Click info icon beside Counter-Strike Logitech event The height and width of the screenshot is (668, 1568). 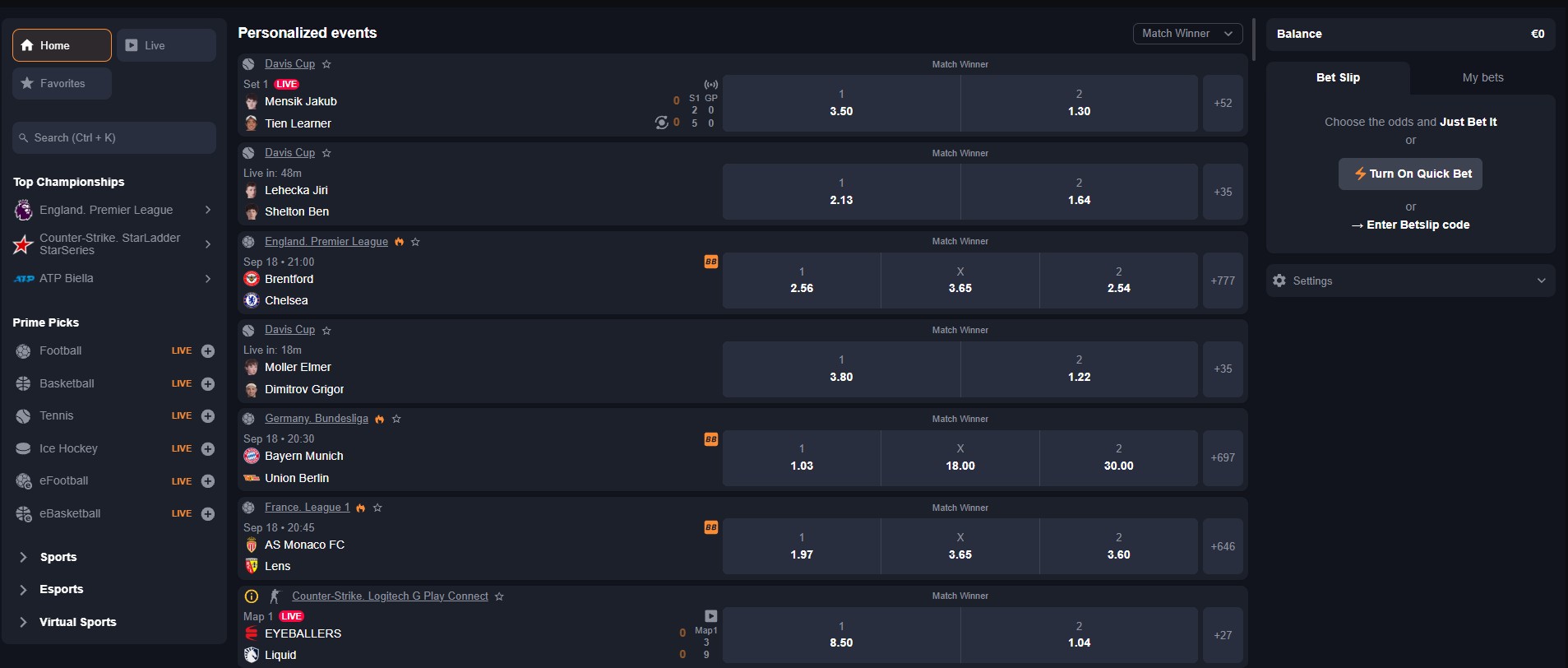(252, 596)
